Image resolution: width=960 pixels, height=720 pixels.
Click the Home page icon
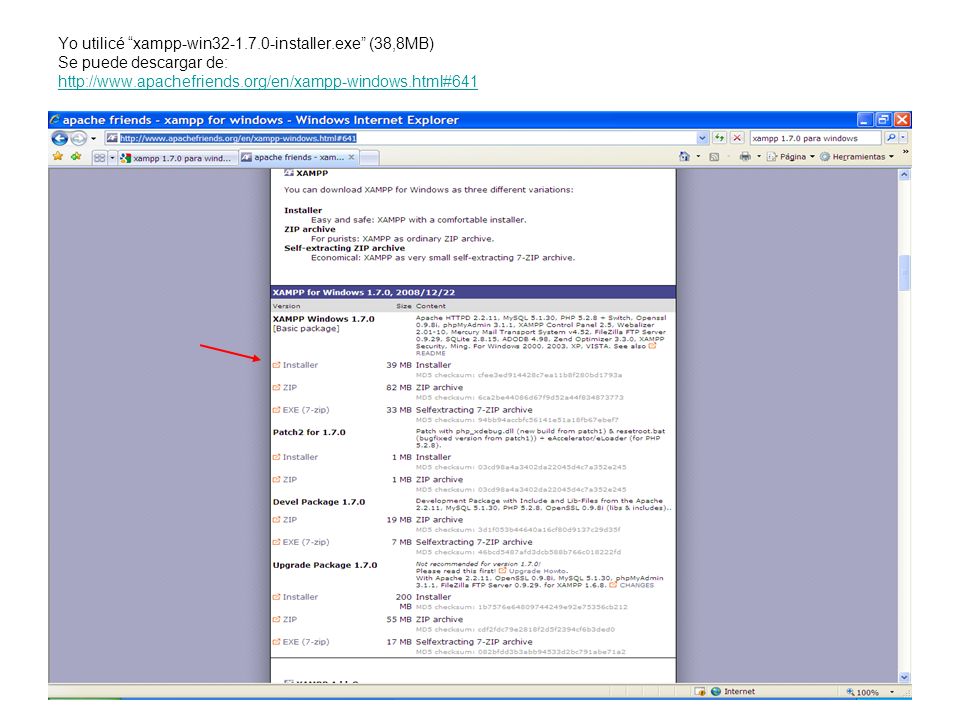point(685,157)
